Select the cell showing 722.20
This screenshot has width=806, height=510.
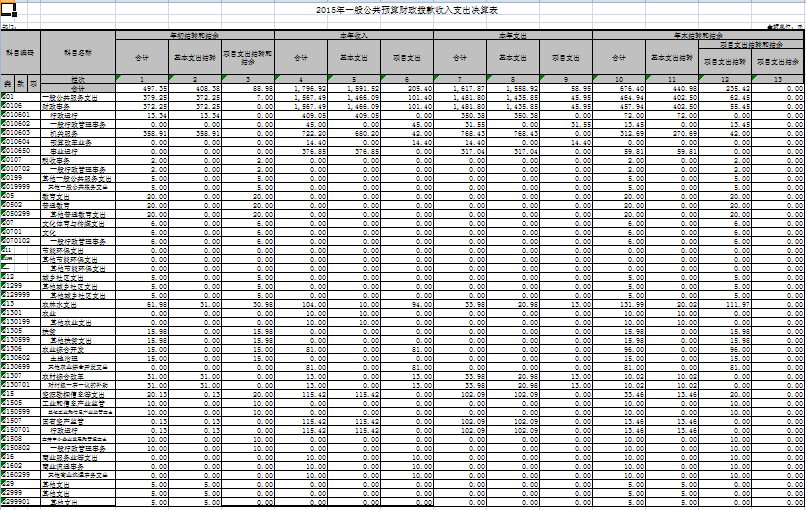coord(301,133)
